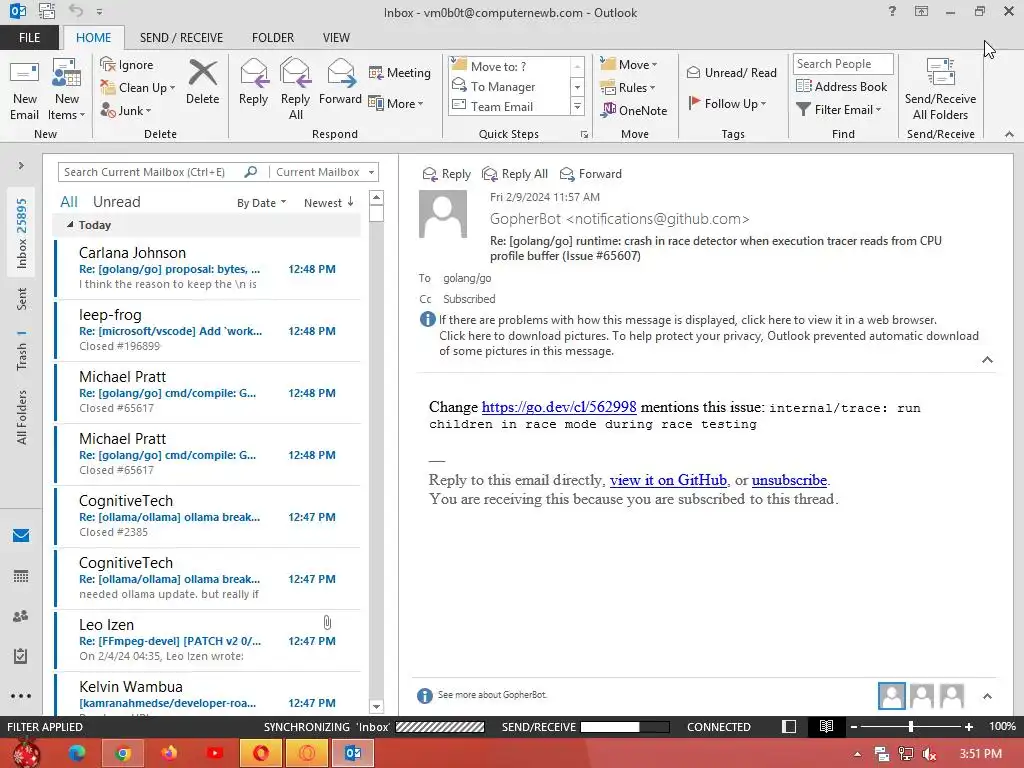Open the Rules dropdown
Screen dimensions: 1024x768
628,88
